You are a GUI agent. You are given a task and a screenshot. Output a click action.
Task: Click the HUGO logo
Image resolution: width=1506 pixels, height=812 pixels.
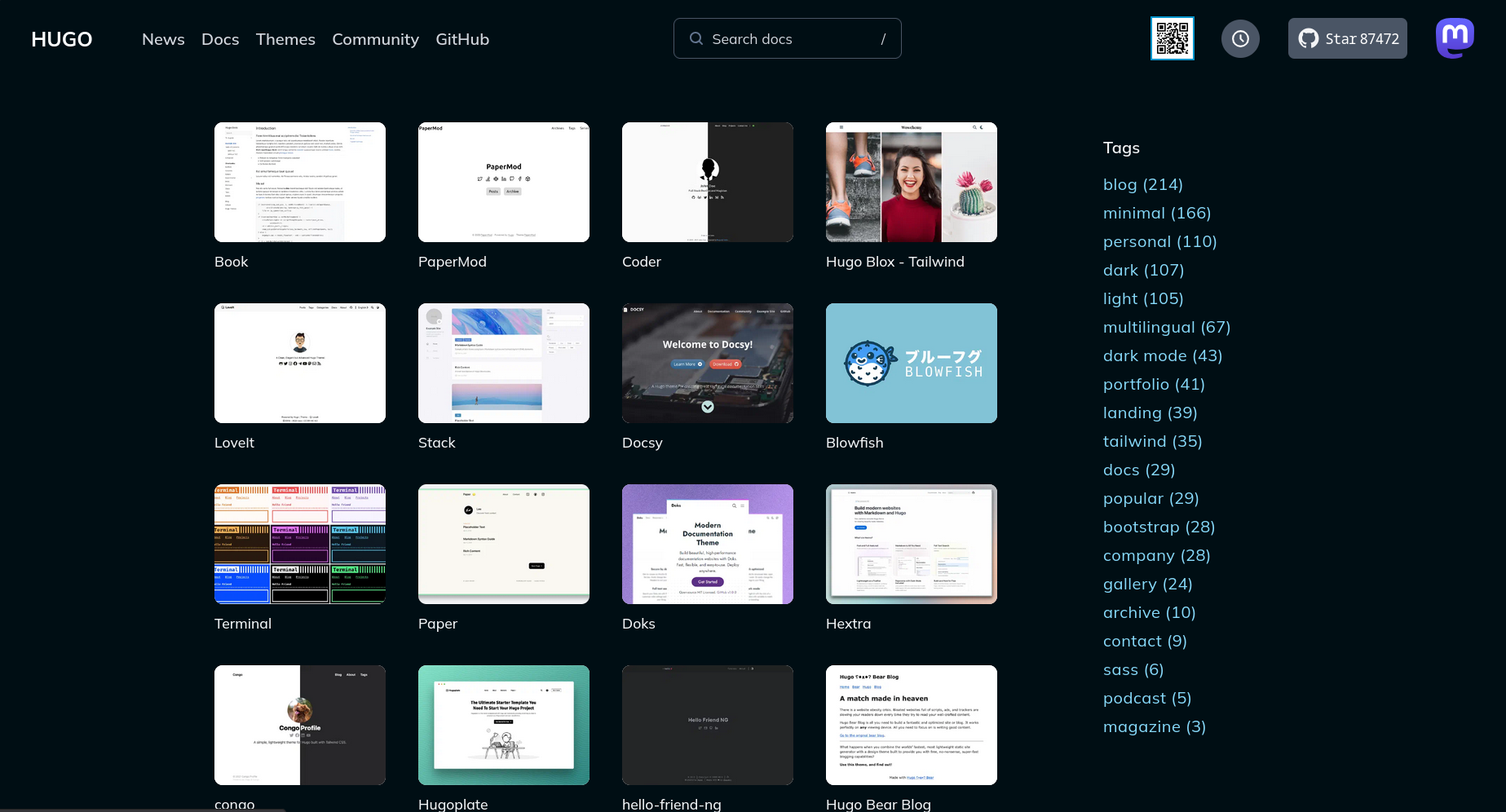coord(62,39)
